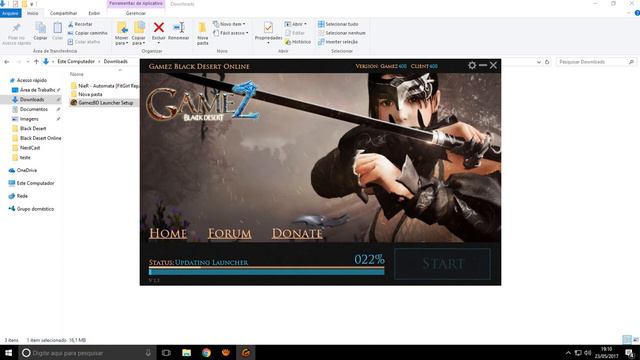The width and height of the screenshot is (640, 360).
Task: Open the Arquivo tab
Action: [11, 13]
